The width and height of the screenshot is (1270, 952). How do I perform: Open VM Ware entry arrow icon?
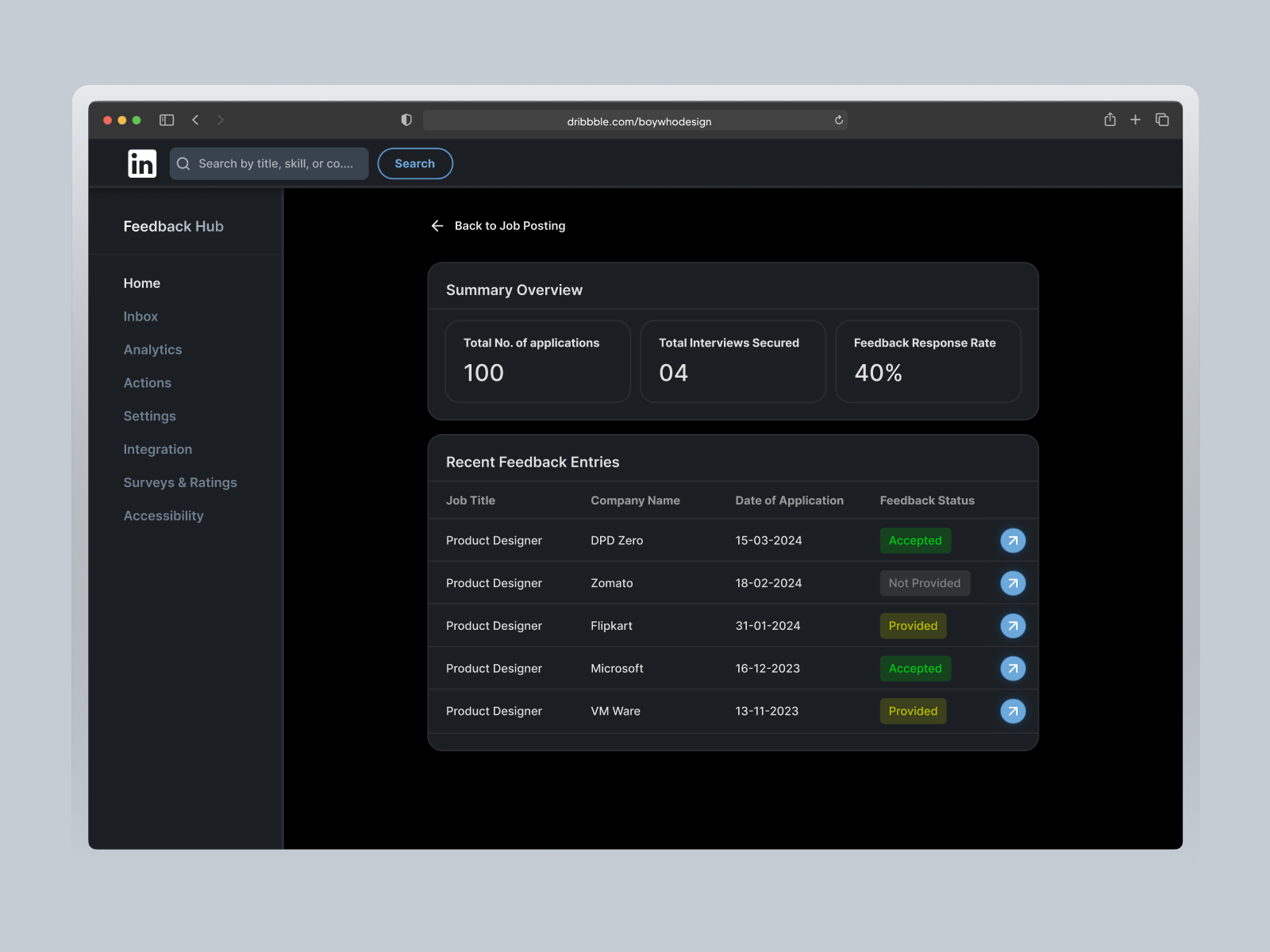(x=1013, y=711)
